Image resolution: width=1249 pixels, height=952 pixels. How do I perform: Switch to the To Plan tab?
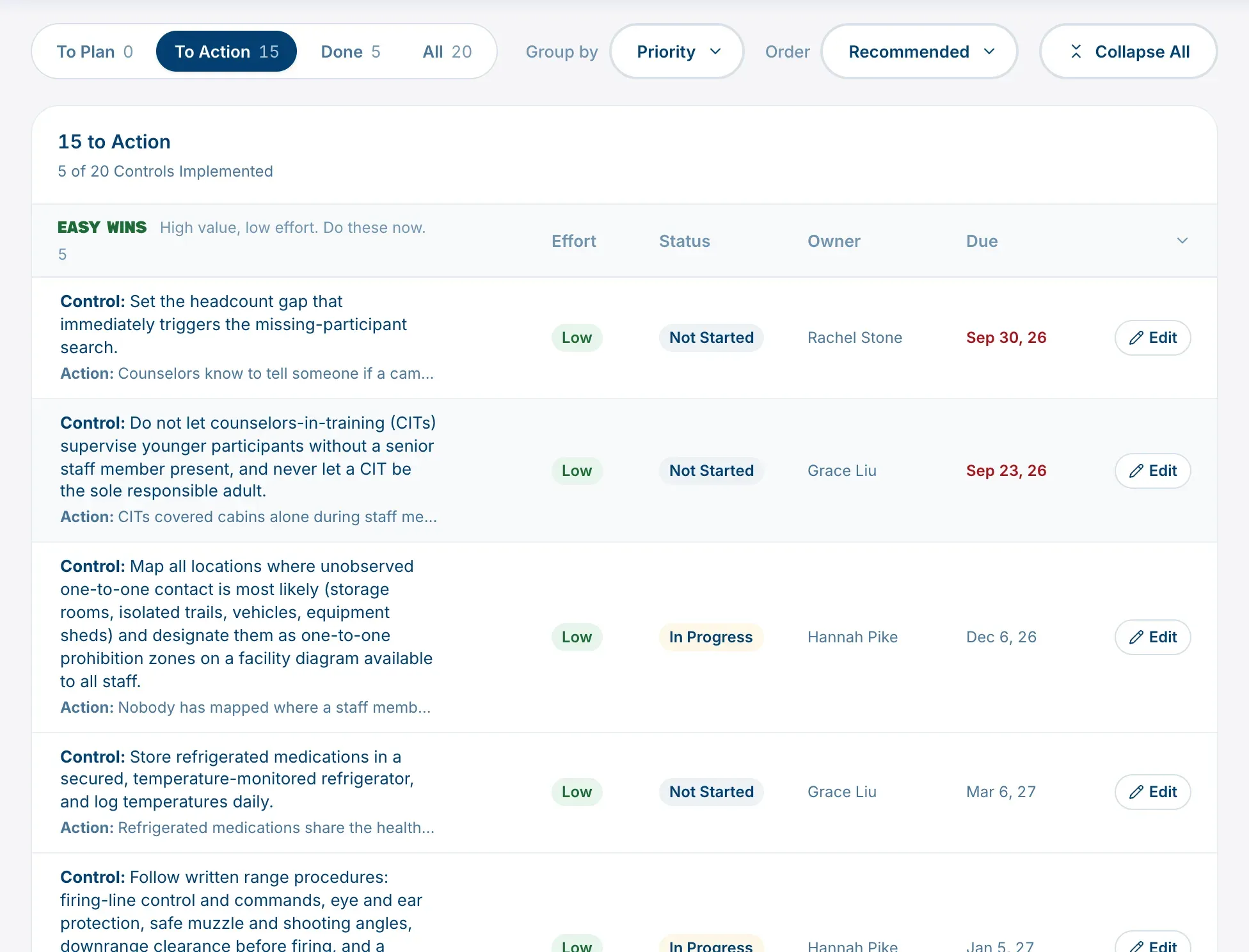pyautogui.click(x=95, y=52)
